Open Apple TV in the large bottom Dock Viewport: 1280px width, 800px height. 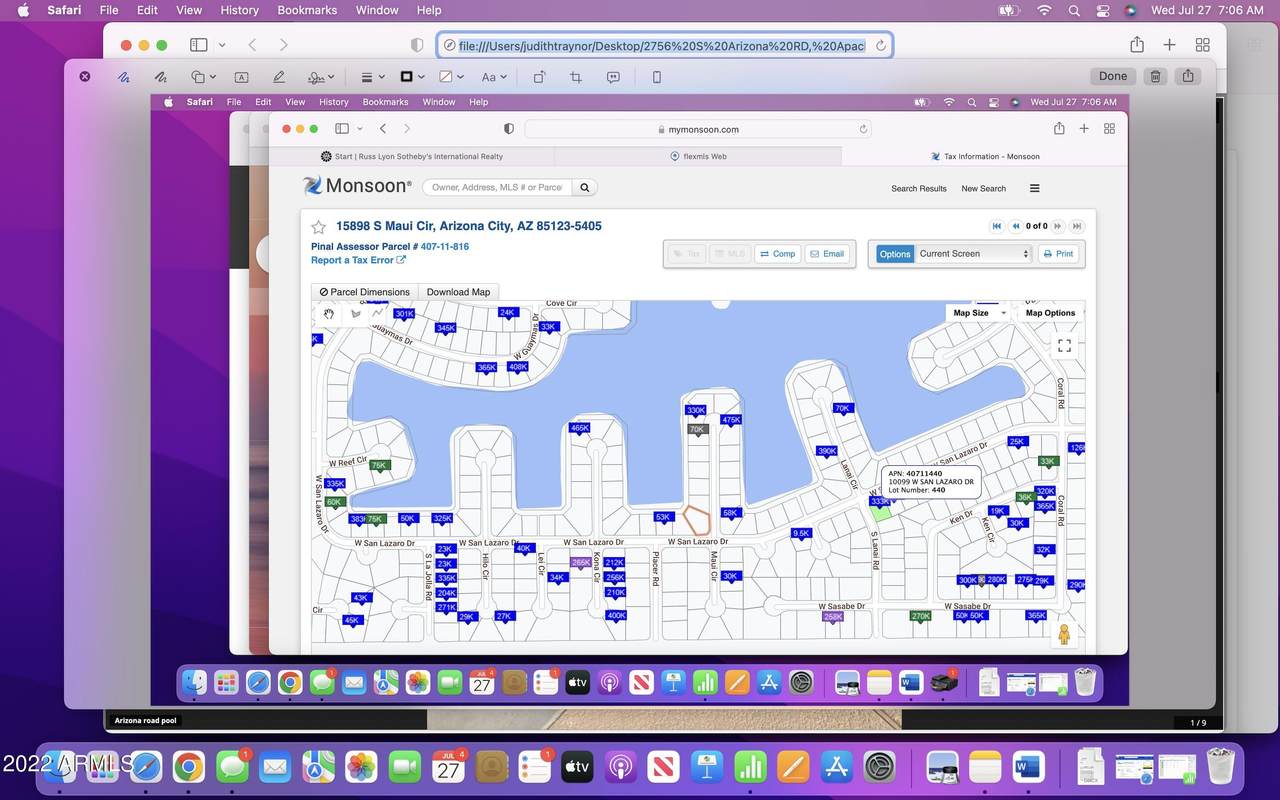point(578,767)
